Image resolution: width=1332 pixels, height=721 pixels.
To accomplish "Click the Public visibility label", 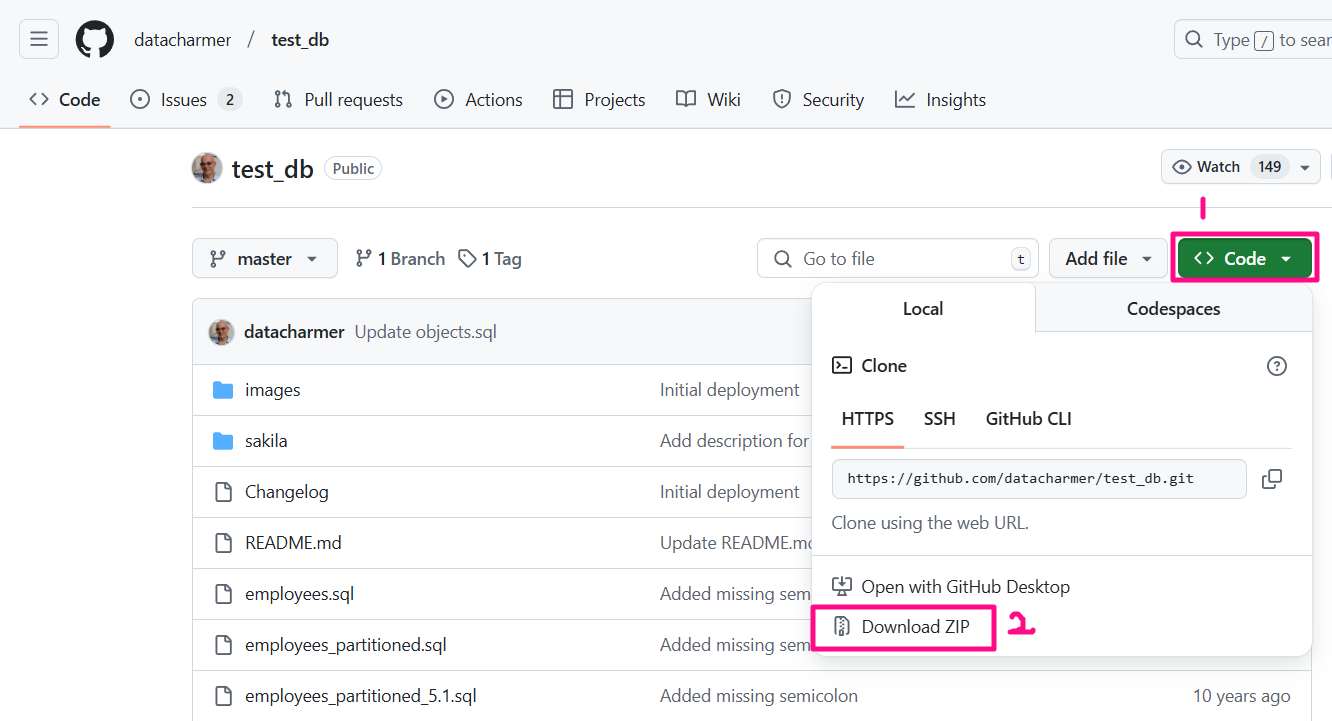I will pos(353,169).
